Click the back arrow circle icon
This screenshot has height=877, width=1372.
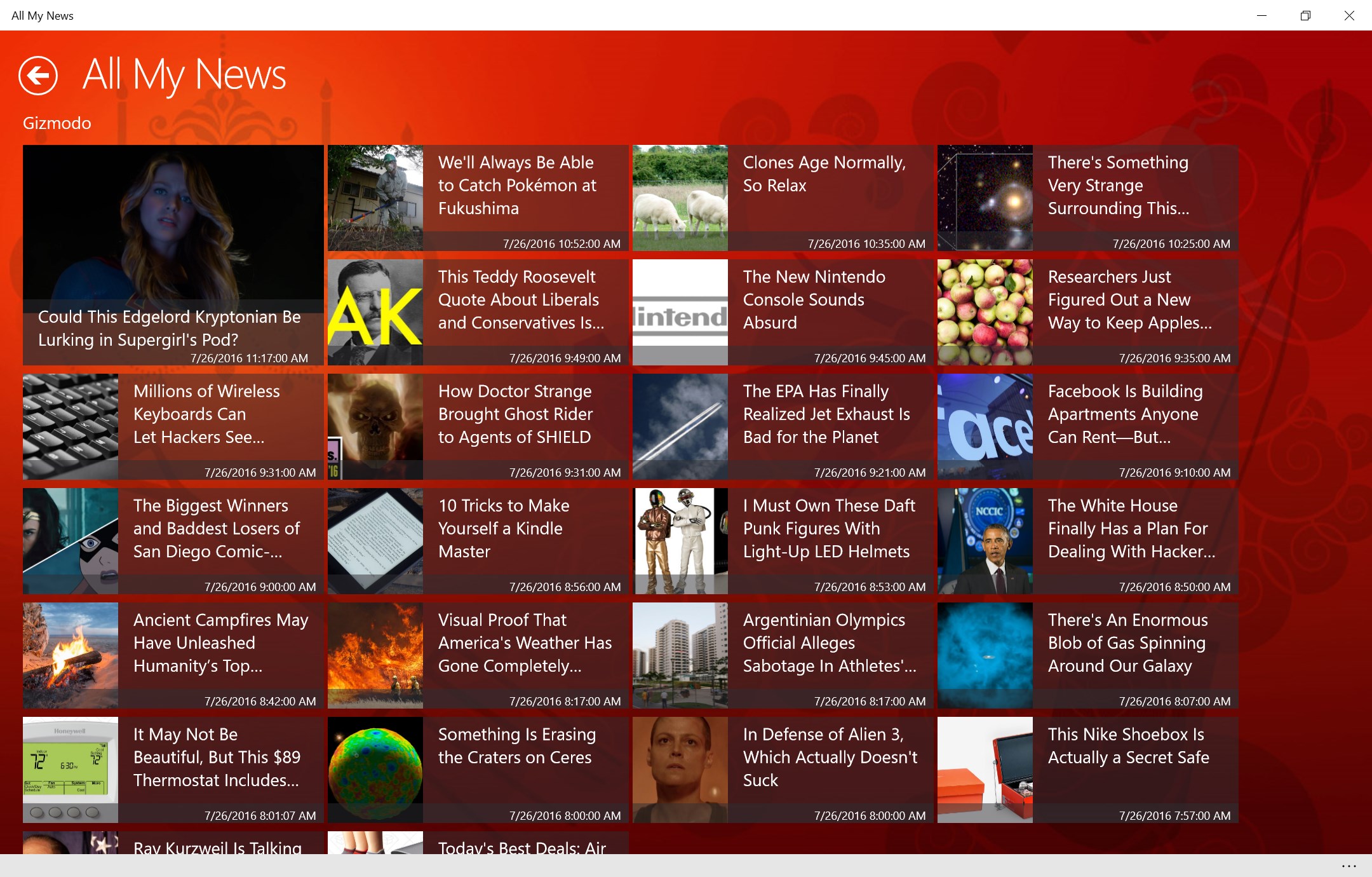[38, 76]
